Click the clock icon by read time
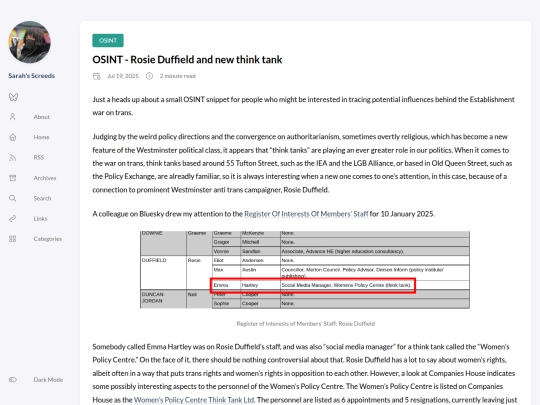The height and width of the screenshot is (405, 540). pos(149,76)
